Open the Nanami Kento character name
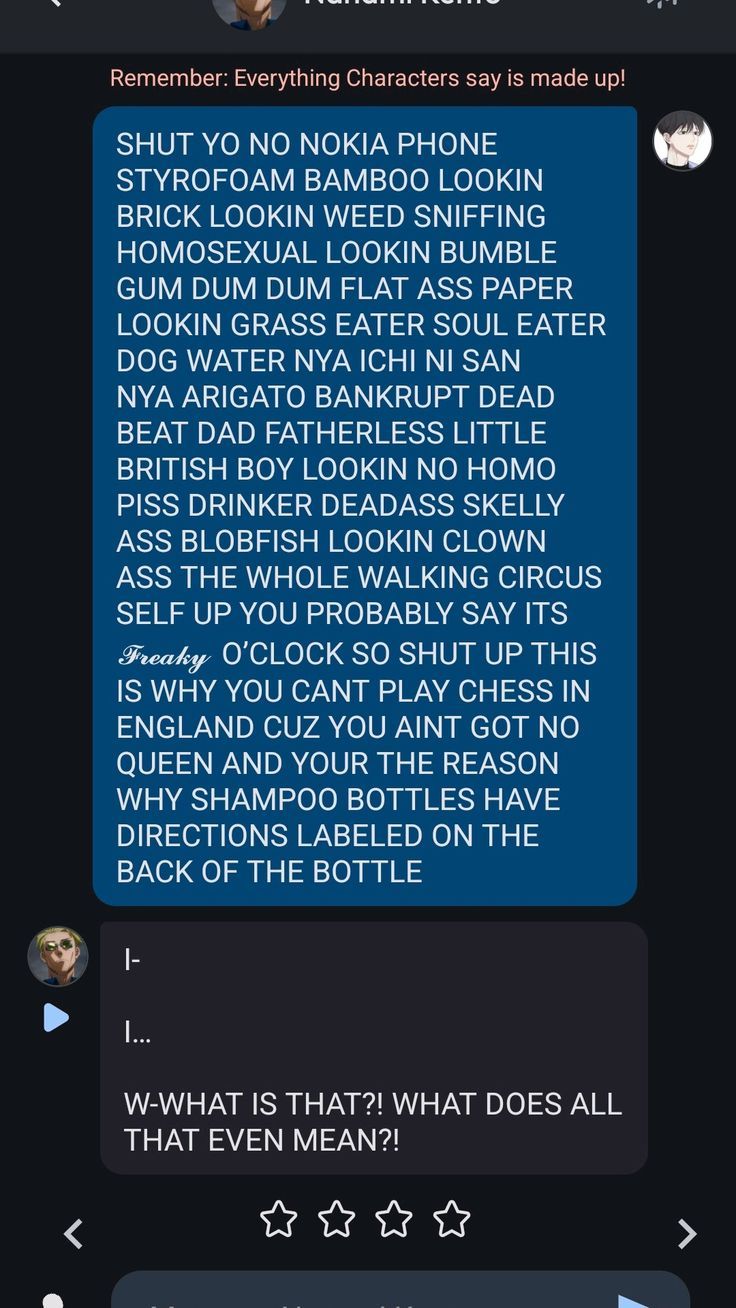 click(402, 4)
